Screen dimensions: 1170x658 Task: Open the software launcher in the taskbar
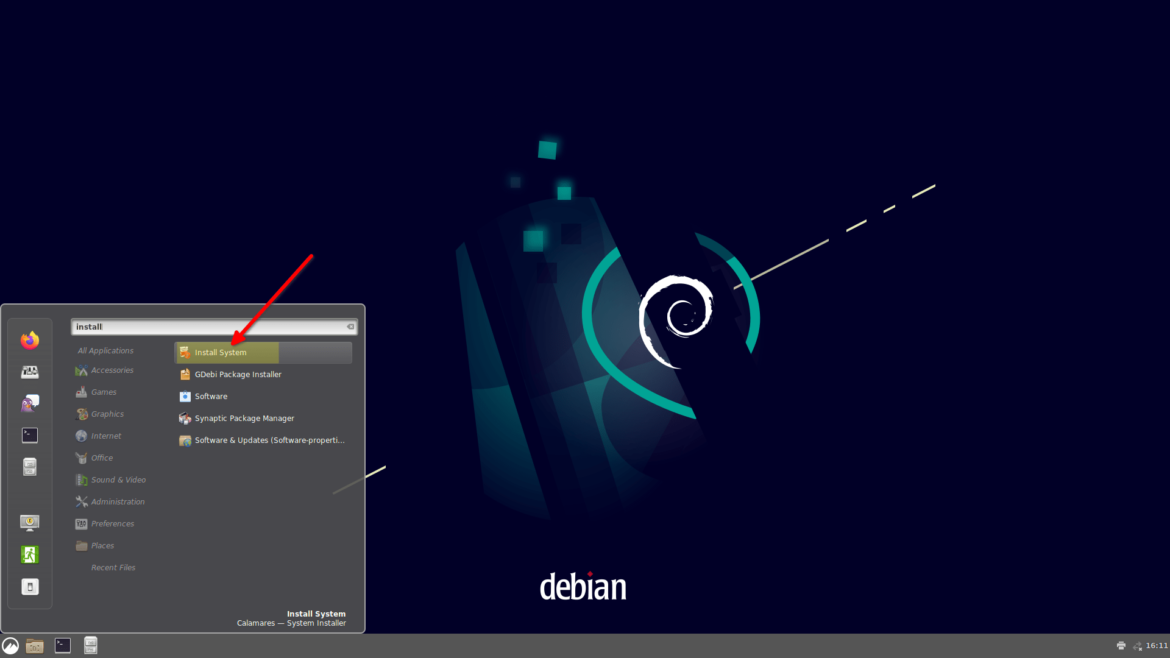[89, 645]
